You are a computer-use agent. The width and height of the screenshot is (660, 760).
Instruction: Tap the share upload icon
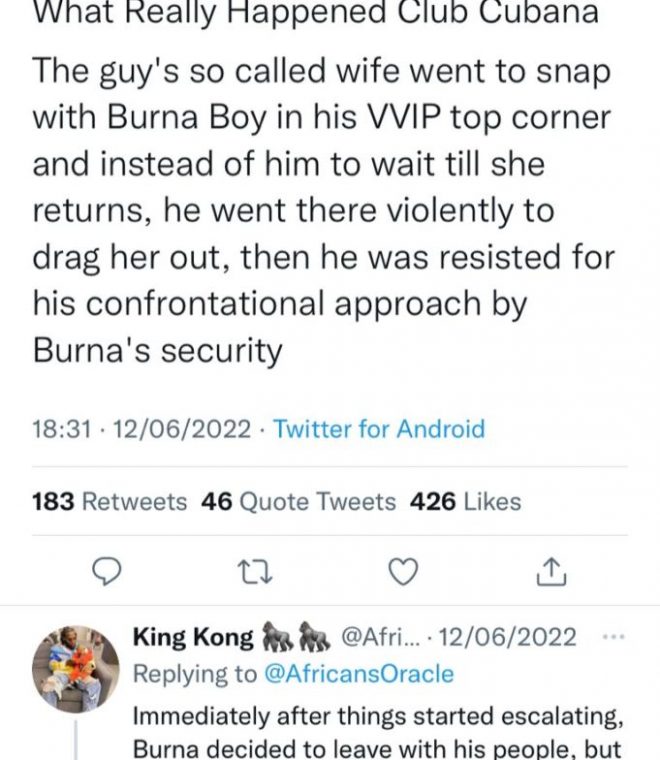pyautogui.click(x=552, y=570)
